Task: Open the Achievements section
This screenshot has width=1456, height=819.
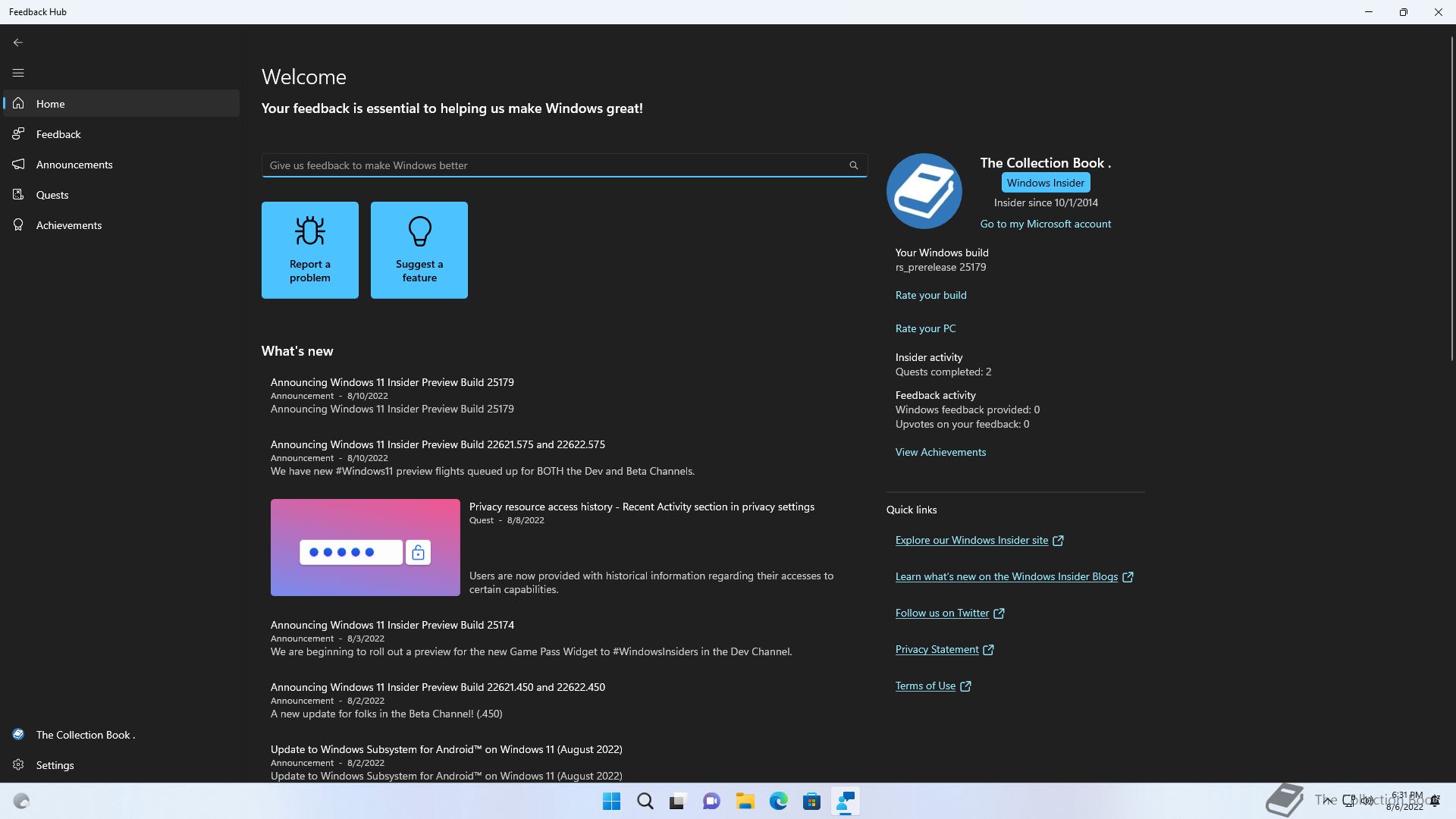Action: (121, 225)
